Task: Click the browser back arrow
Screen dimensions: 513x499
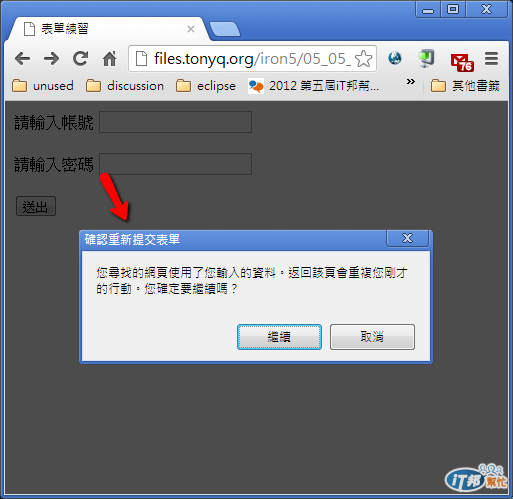Action: (22, 59)
